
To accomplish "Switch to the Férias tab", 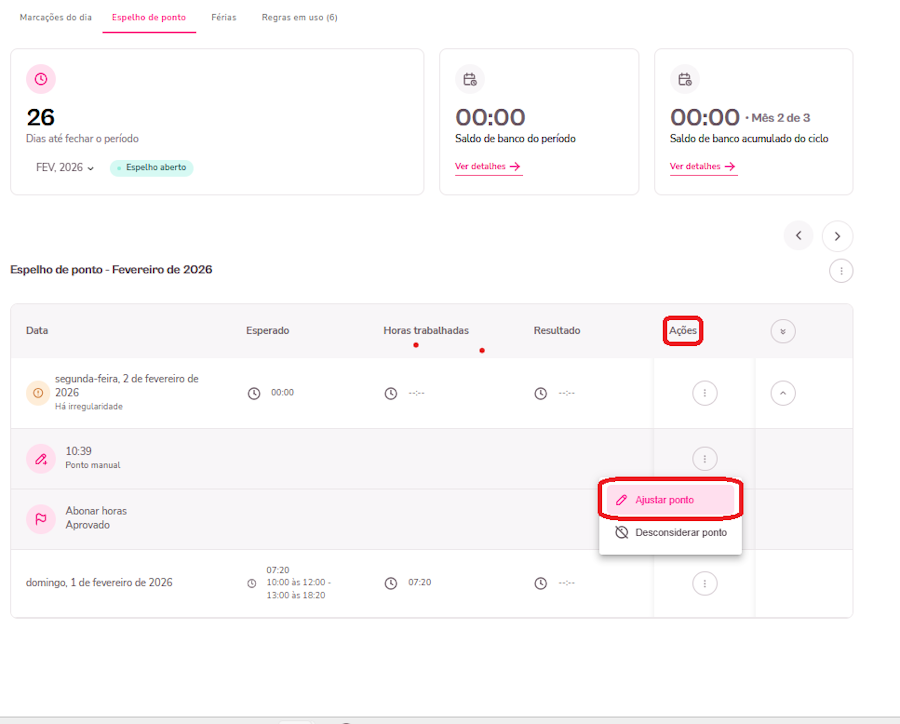I will (223, 17).
